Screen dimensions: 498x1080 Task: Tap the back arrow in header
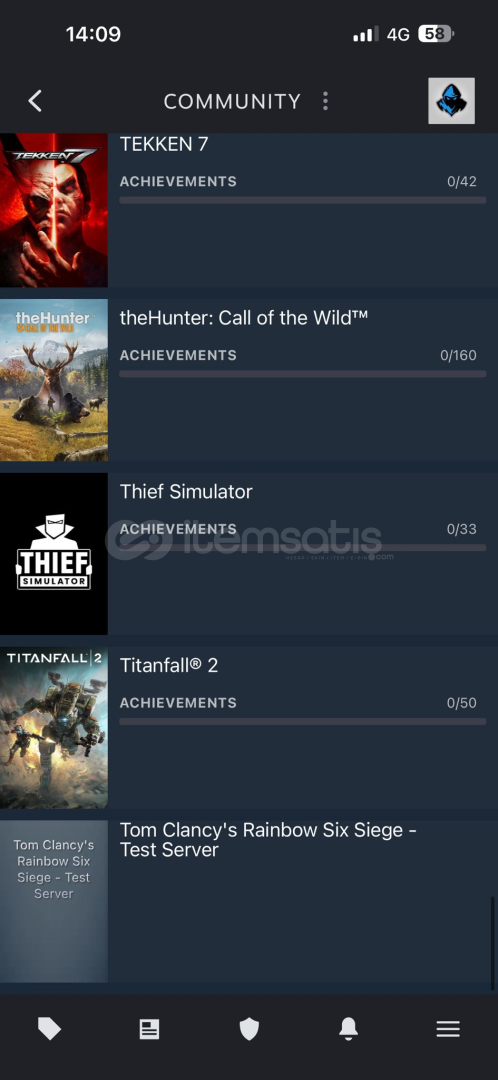35,101
